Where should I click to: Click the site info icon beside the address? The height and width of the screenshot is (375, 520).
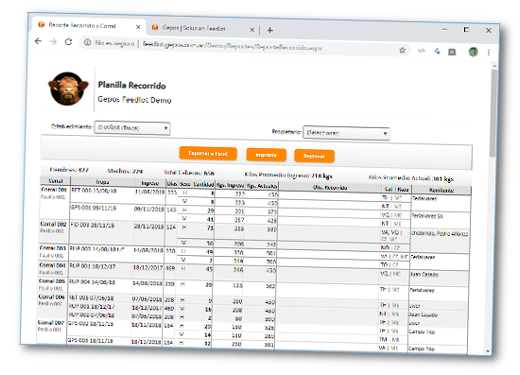(x=87, y=42)
